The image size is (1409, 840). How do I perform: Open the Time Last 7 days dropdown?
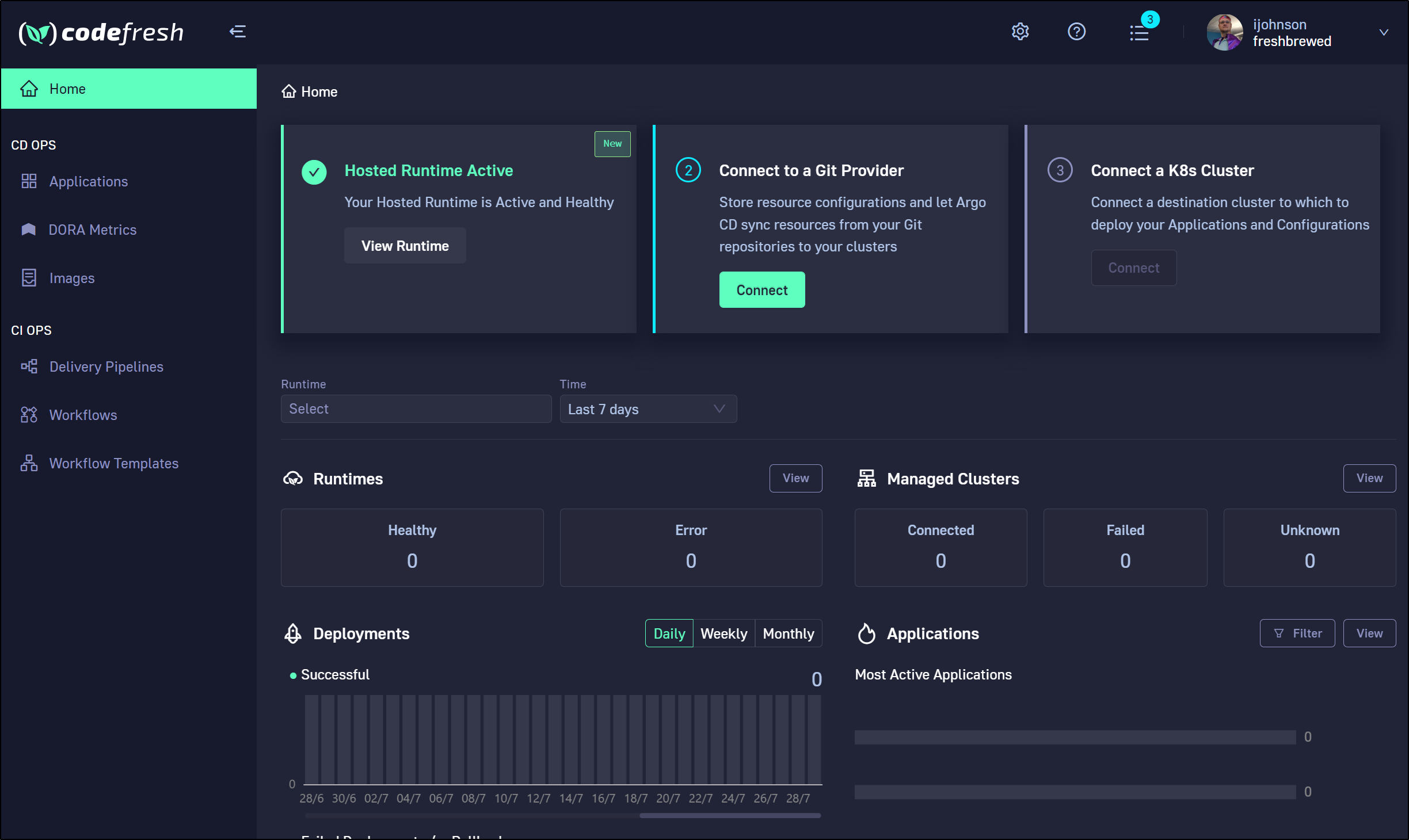pyautogui.click(x=649, y=409)
